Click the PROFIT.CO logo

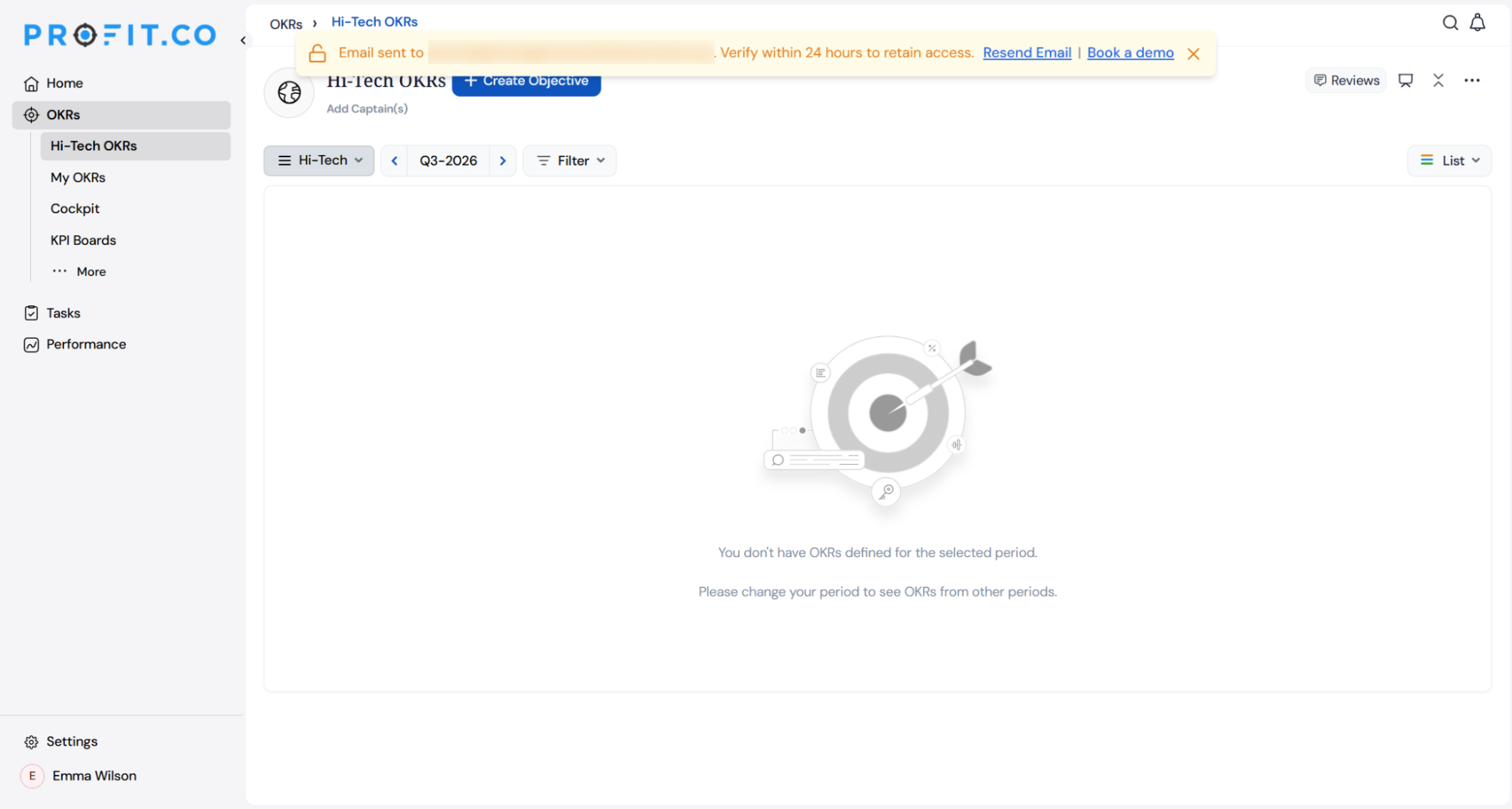120,35
